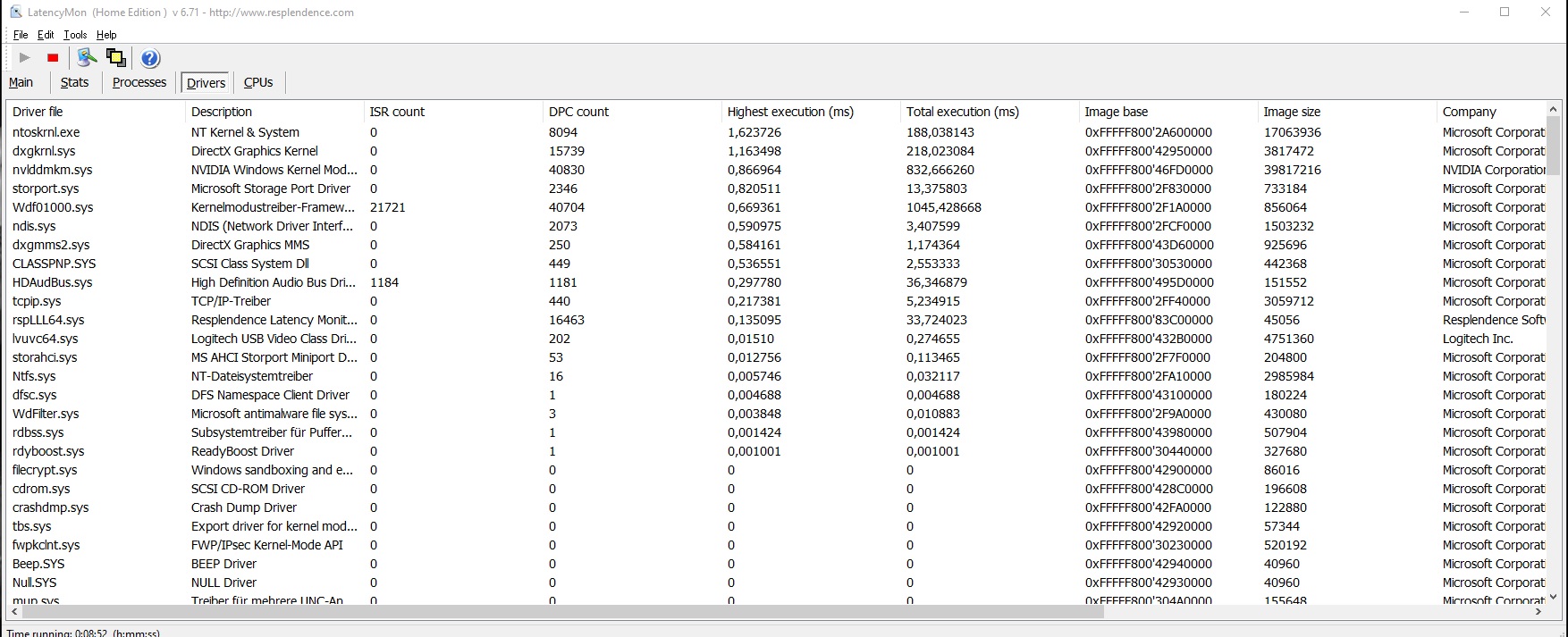
Task: Select the WdFilter.sys driver row
Action: pyautogui.click(x=777, y=414)
